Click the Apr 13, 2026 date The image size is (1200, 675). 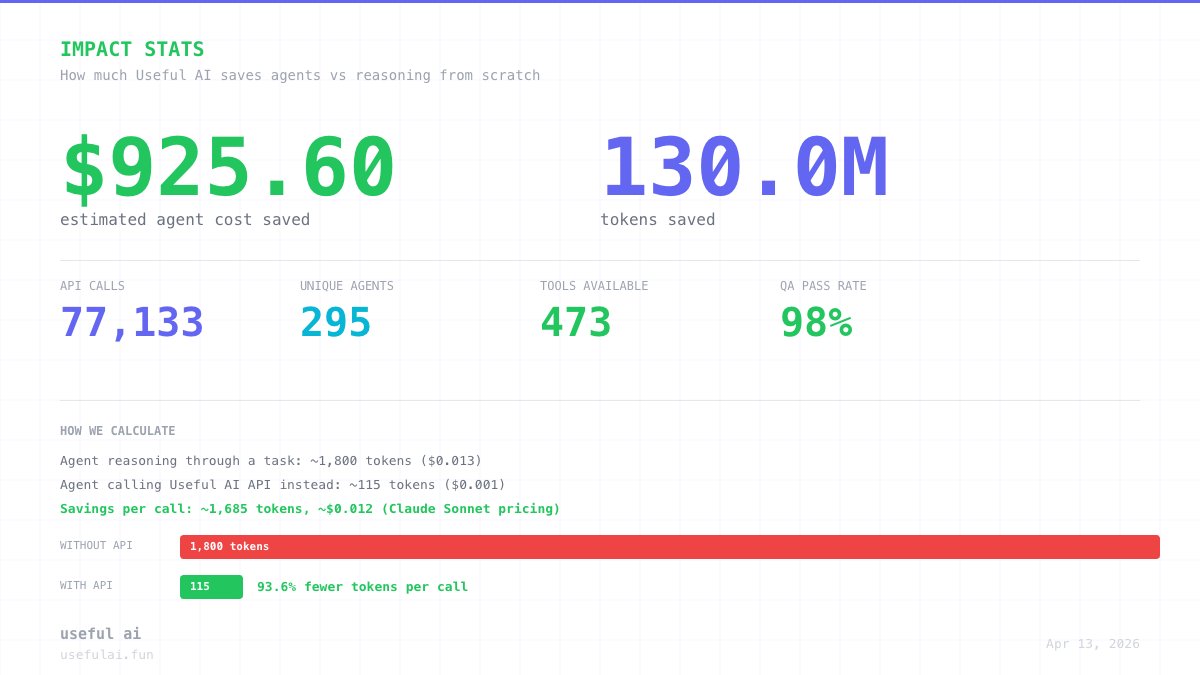(x=1093, y=644)
